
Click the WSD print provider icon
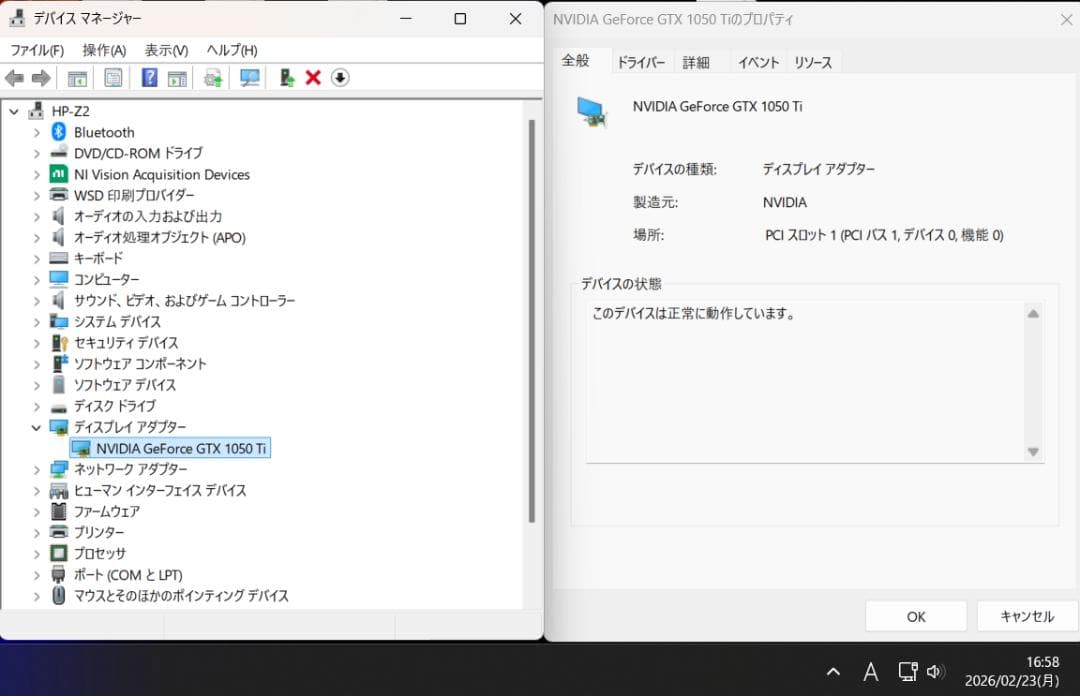point(59,195)
